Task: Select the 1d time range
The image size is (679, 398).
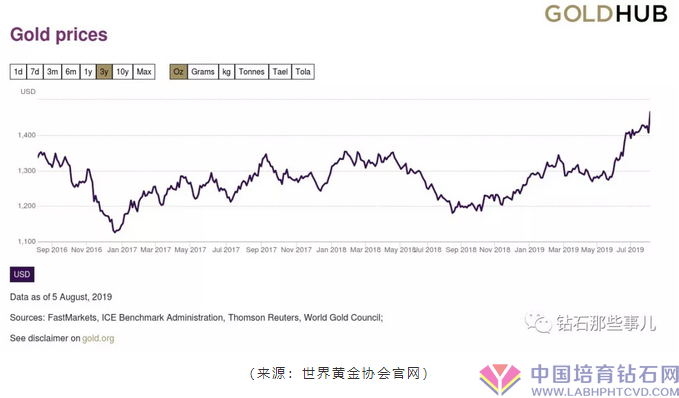Action: pyautogui.click(x=18, y=71)
